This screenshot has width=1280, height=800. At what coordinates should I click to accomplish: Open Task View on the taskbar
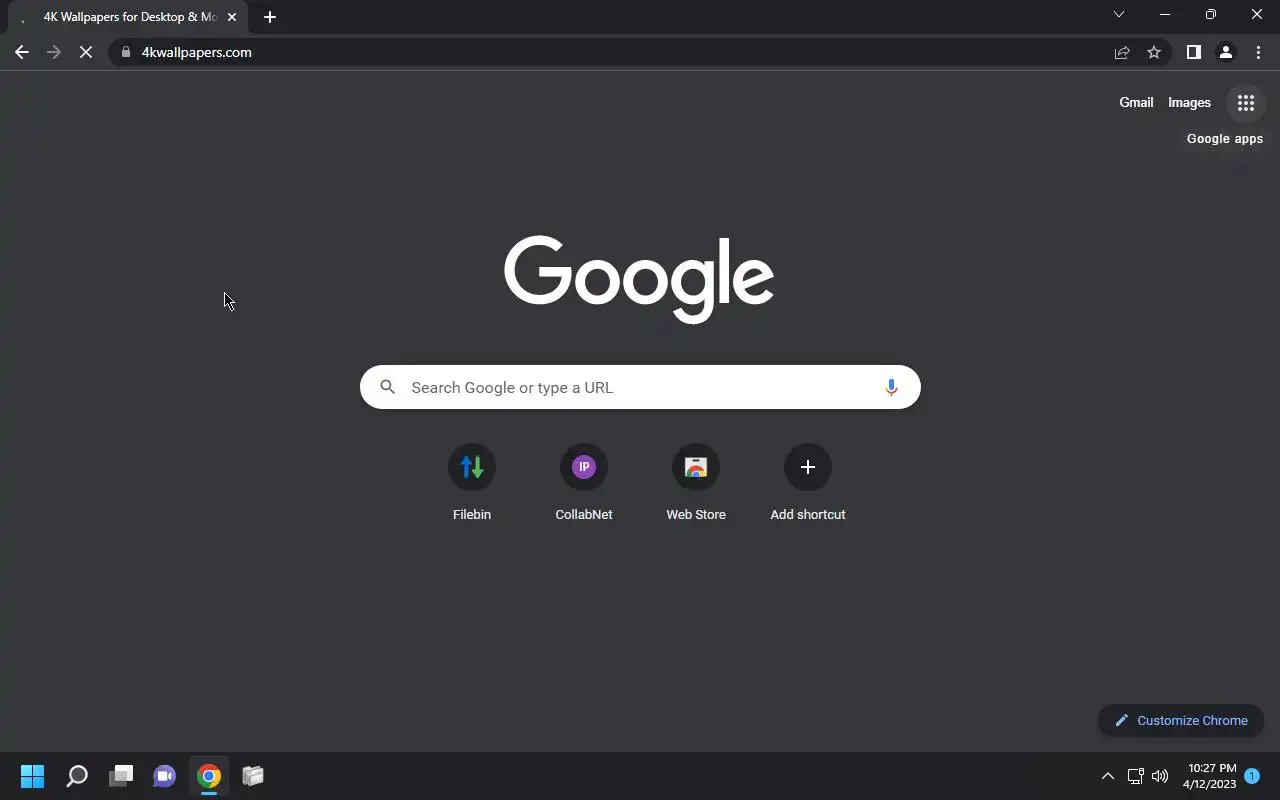(121, 776)
